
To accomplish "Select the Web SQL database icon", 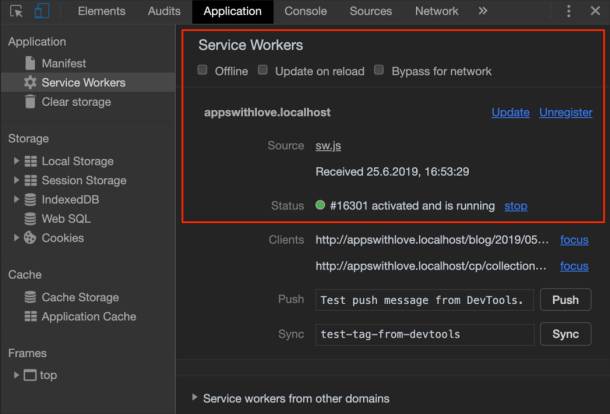I will 30,219.
